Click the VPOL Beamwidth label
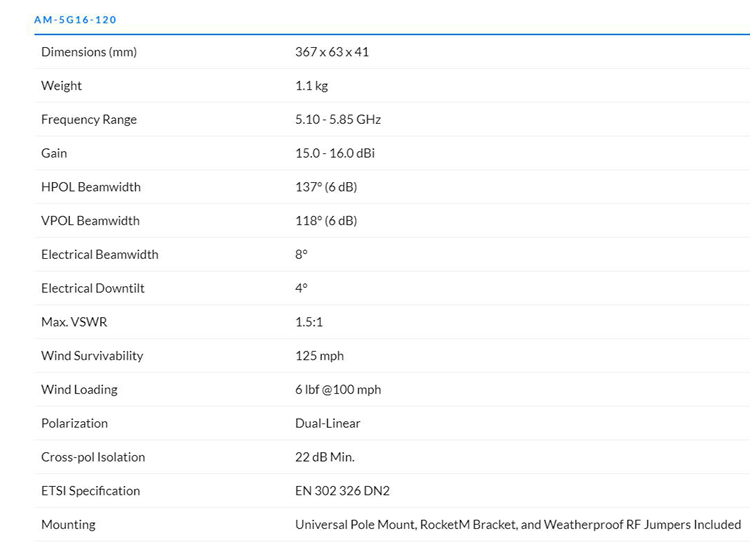 90,221
